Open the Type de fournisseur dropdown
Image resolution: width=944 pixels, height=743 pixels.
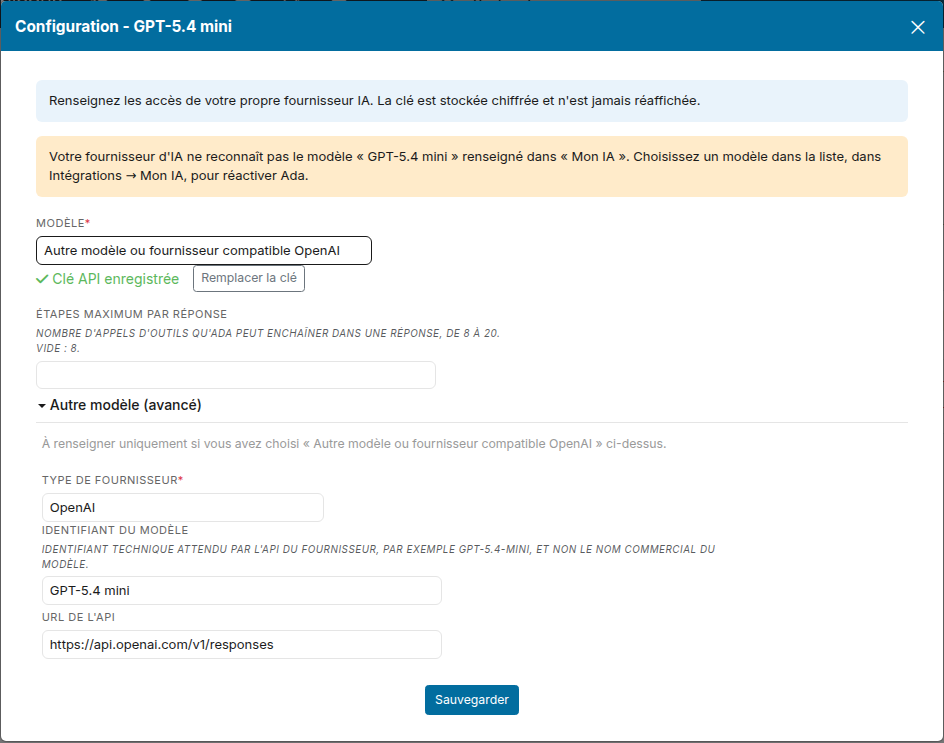pyautogui.click(x=182, y=508)
